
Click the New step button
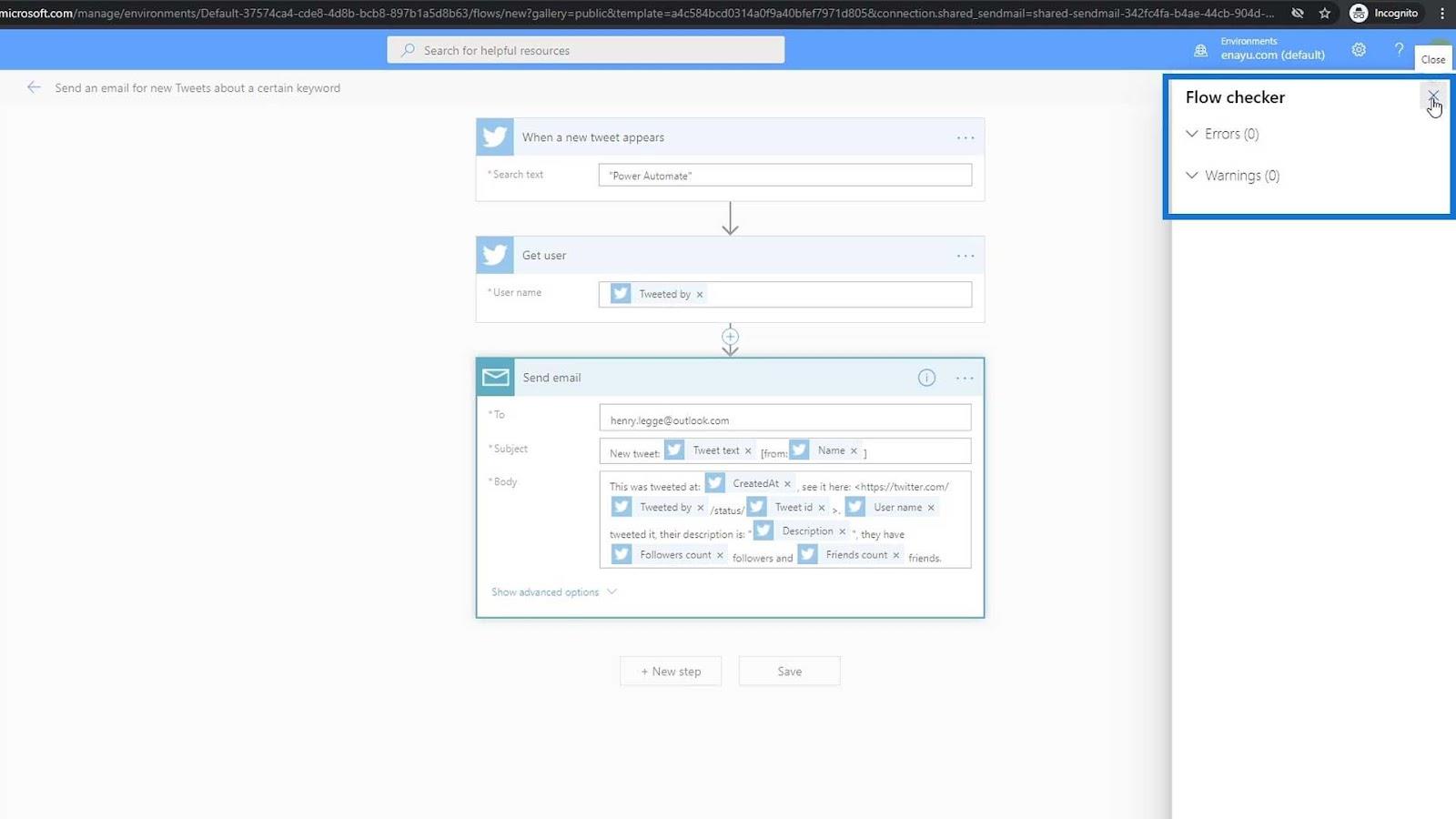pyautogui.click(x=671, y=672)
